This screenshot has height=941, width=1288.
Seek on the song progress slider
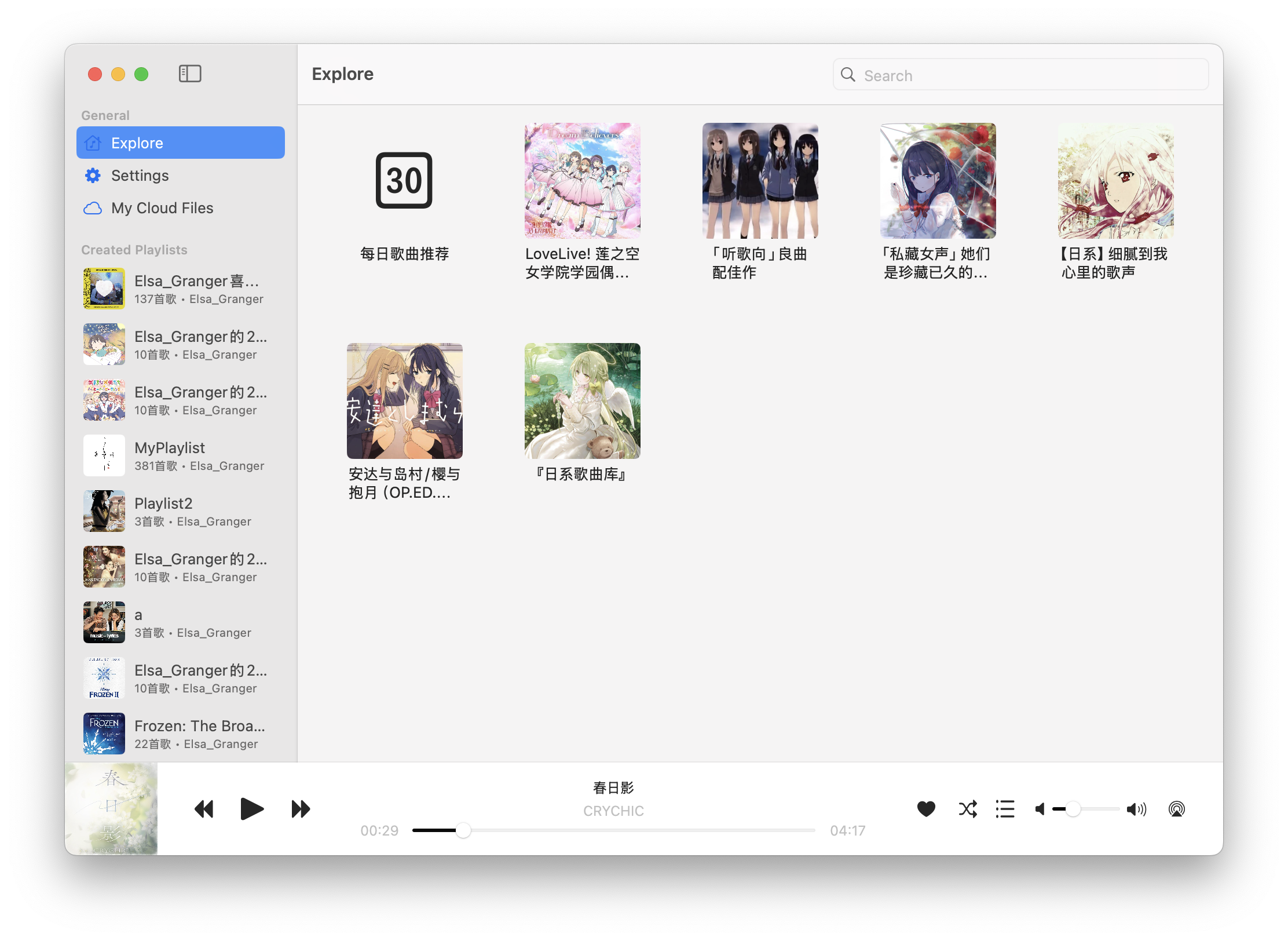coord(614,830)
